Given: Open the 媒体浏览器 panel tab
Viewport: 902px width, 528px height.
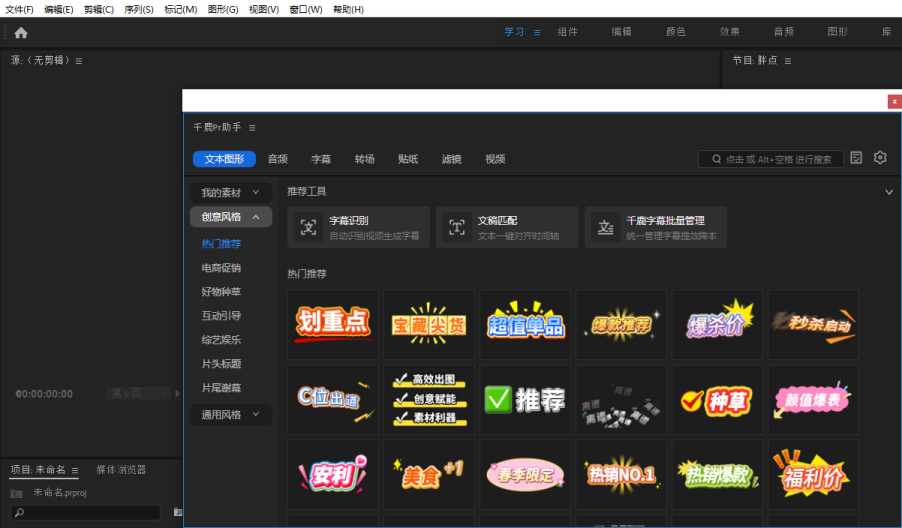Looking at the screenshot, I should click(x=121, y=470).
